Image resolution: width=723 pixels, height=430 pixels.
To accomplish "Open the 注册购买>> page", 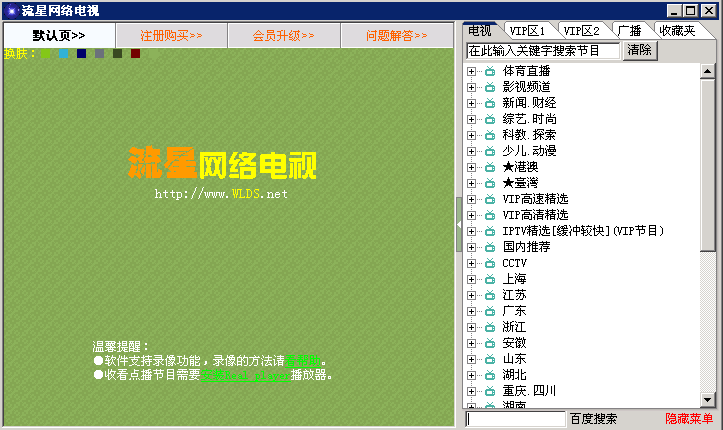I will 172,35.
